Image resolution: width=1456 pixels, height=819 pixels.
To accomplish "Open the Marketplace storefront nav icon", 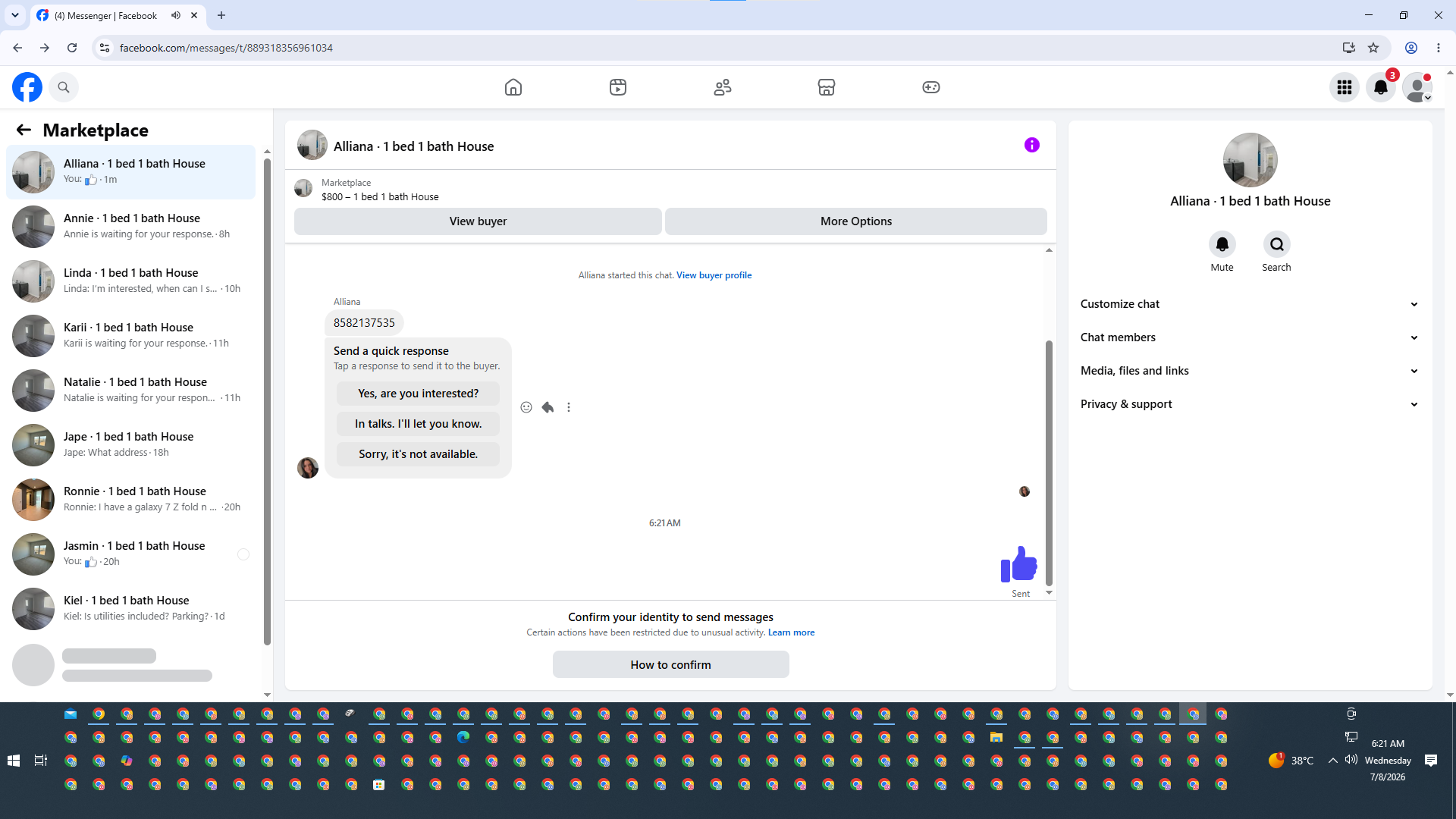I will [x=827, y=87].
